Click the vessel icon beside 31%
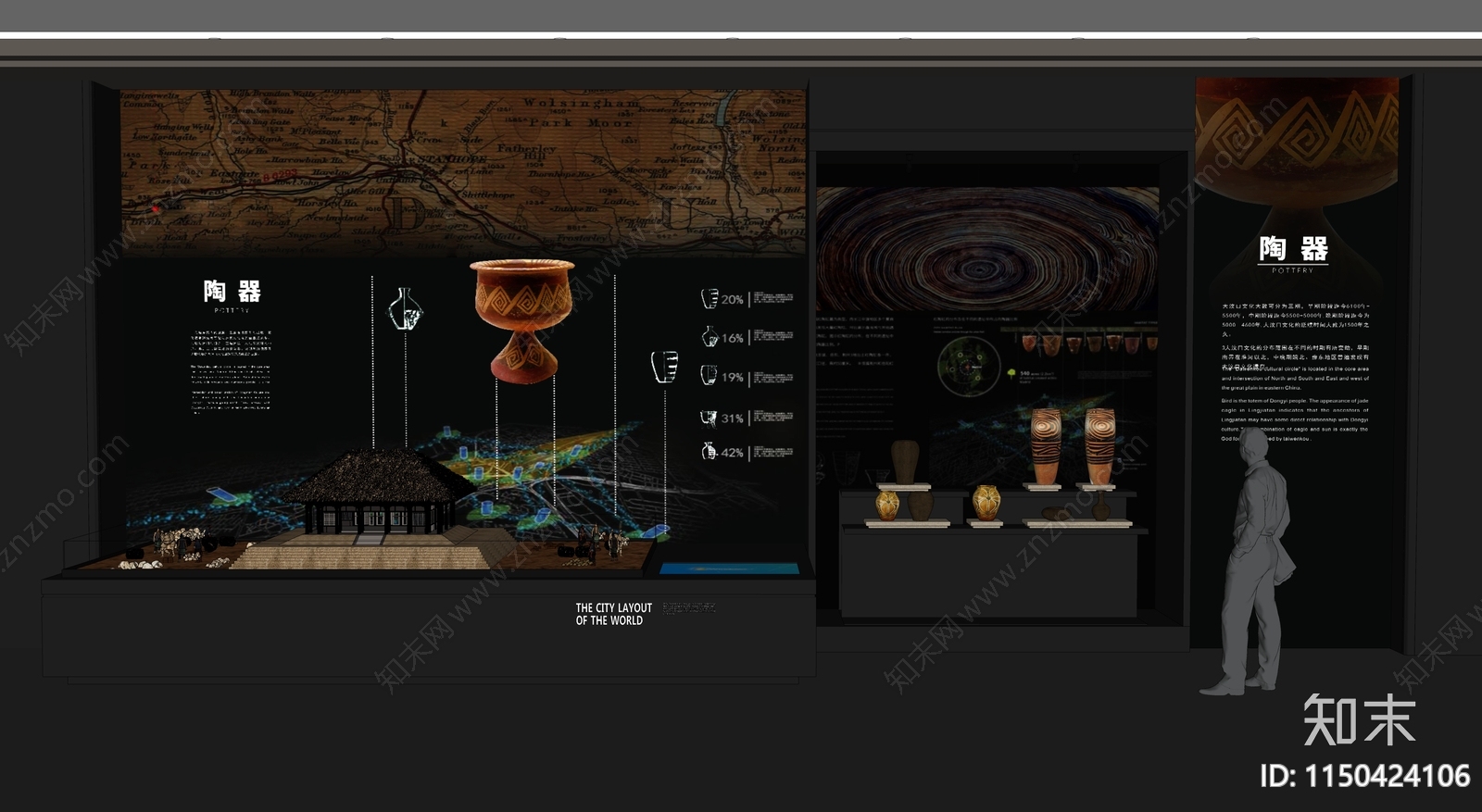This screenshot has height=812, width=1482. point(710,418)
